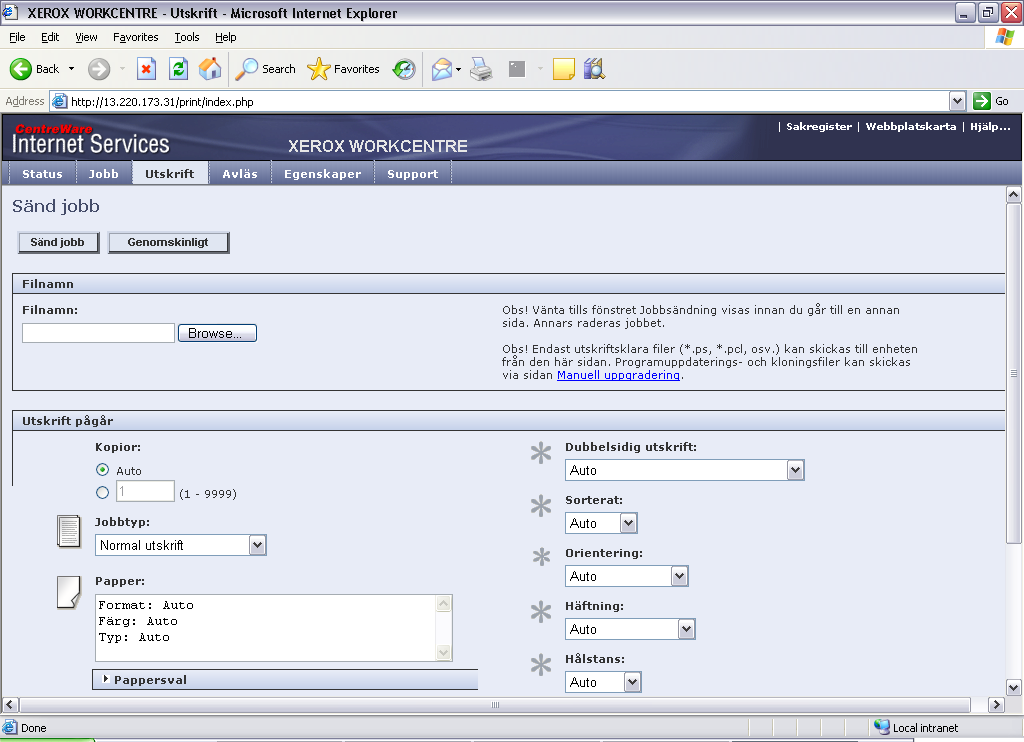1024x742 pixels.
Task: Click the page icon in the address bar
Action: [x=59, y=101]
